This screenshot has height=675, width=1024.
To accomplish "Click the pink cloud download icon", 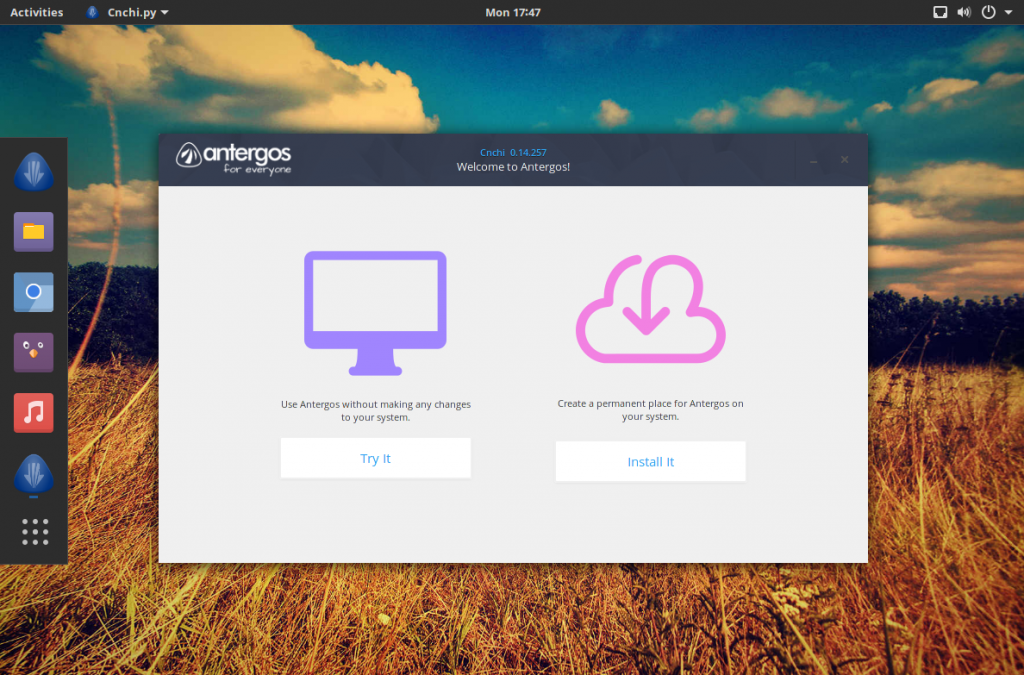I will click(650, 309).
